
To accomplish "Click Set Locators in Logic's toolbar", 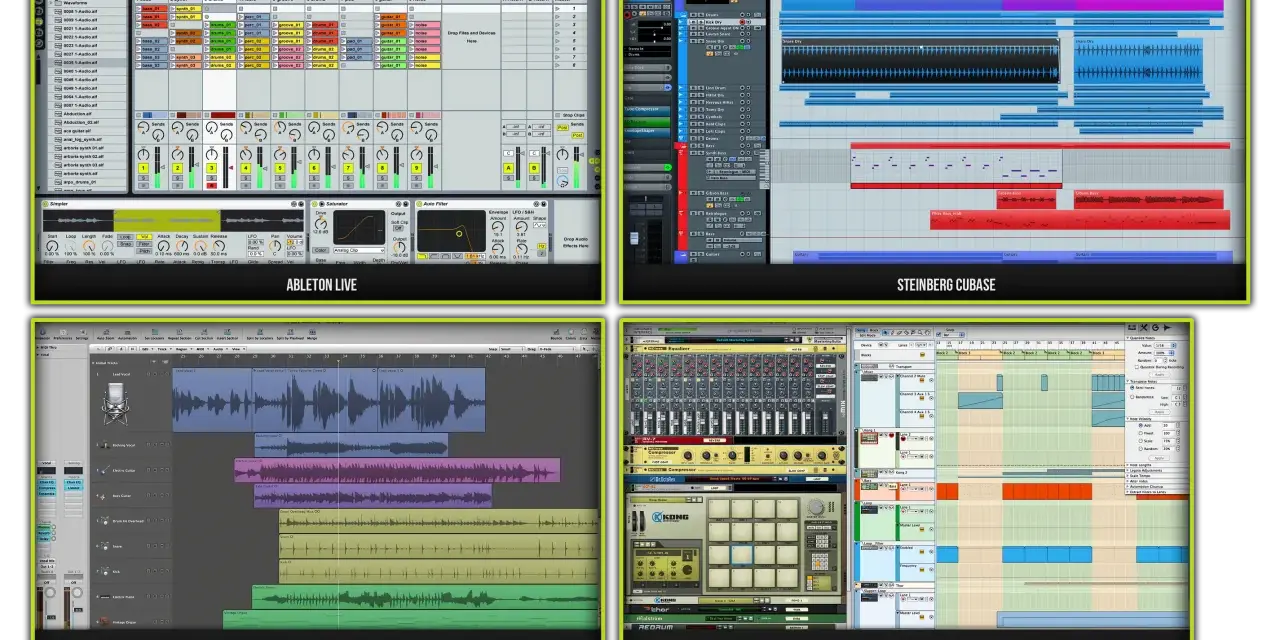I will pos(154,334).
